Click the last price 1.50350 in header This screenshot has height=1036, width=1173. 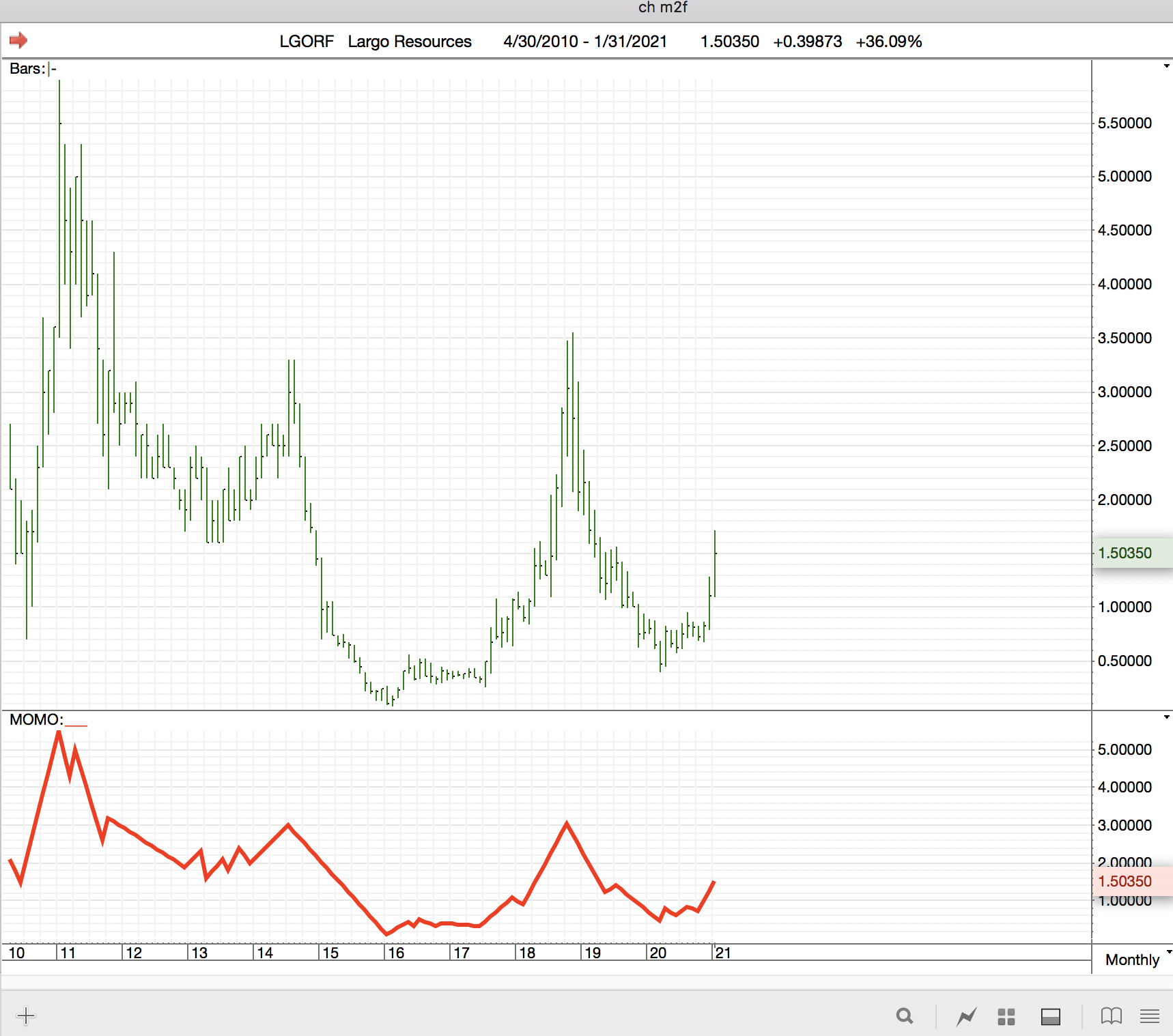pos(729,42)
